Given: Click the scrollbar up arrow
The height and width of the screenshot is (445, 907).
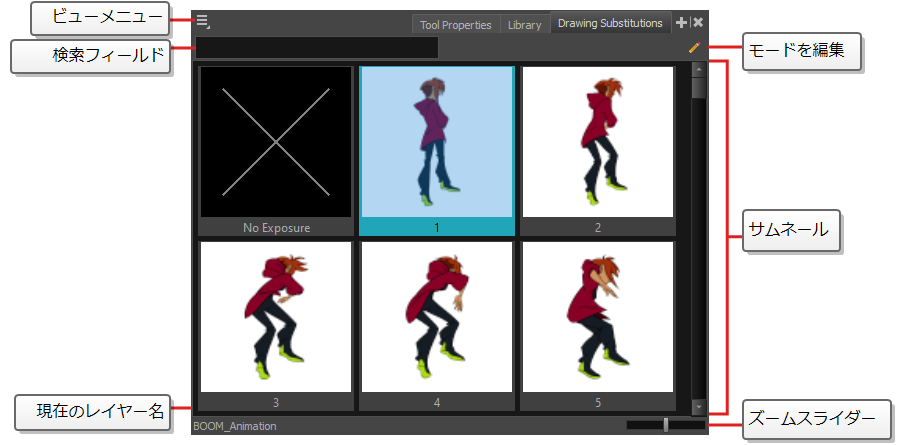Looking at the screenshot, I should (x=699, y=70).
